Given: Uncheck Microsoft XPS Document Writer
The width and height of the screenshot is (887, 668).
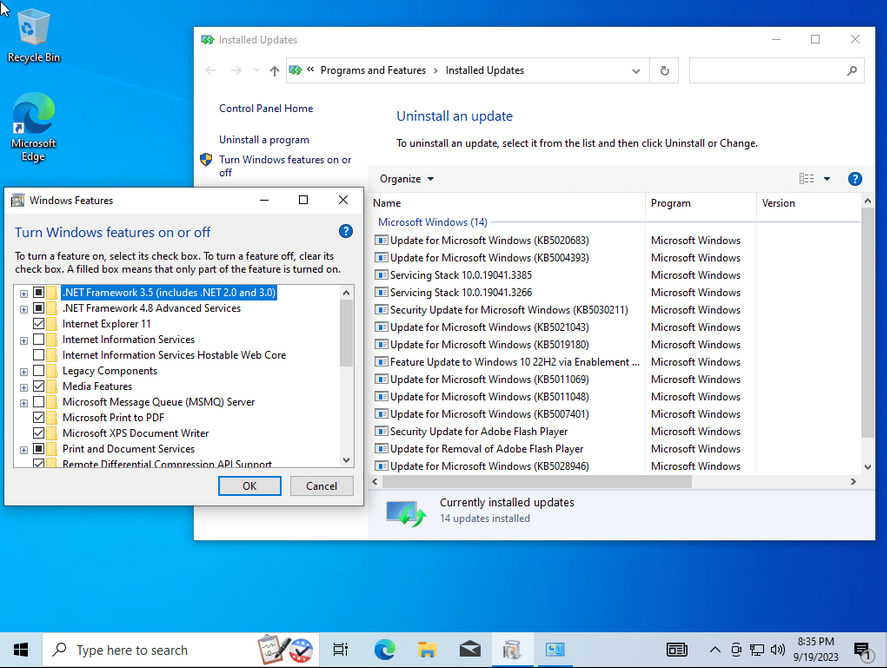Looking at the screenshot, I should [x=38, y=433].
